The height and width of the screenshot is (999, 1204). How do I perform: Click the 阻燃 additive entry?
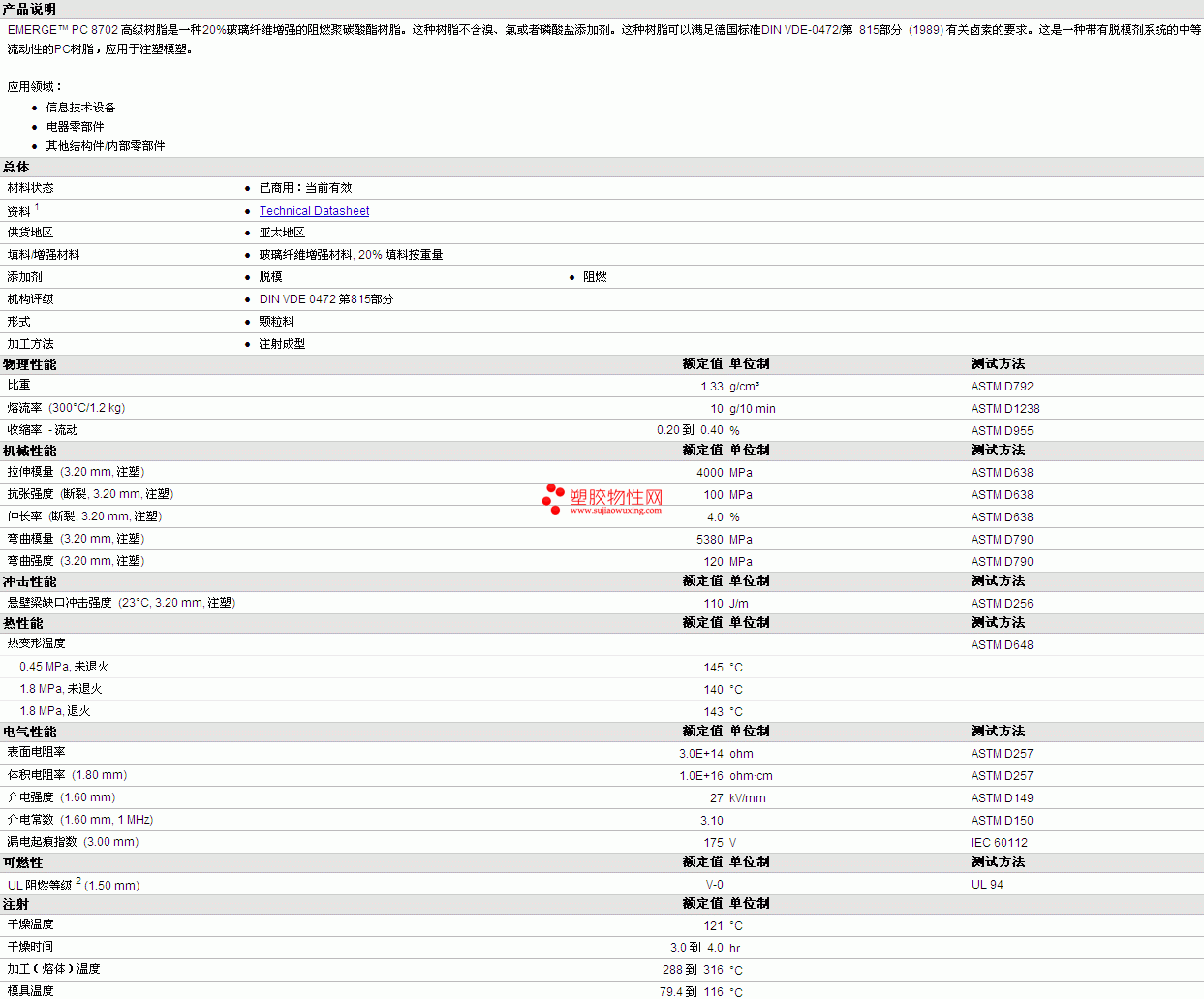coord(595,277)
